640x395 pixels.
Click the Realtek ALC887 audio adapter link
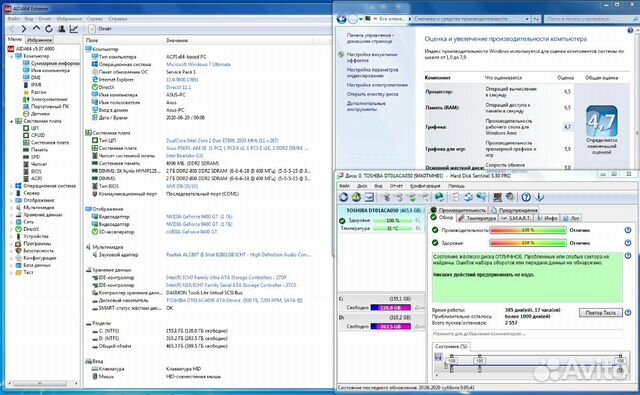pos(238,255)
